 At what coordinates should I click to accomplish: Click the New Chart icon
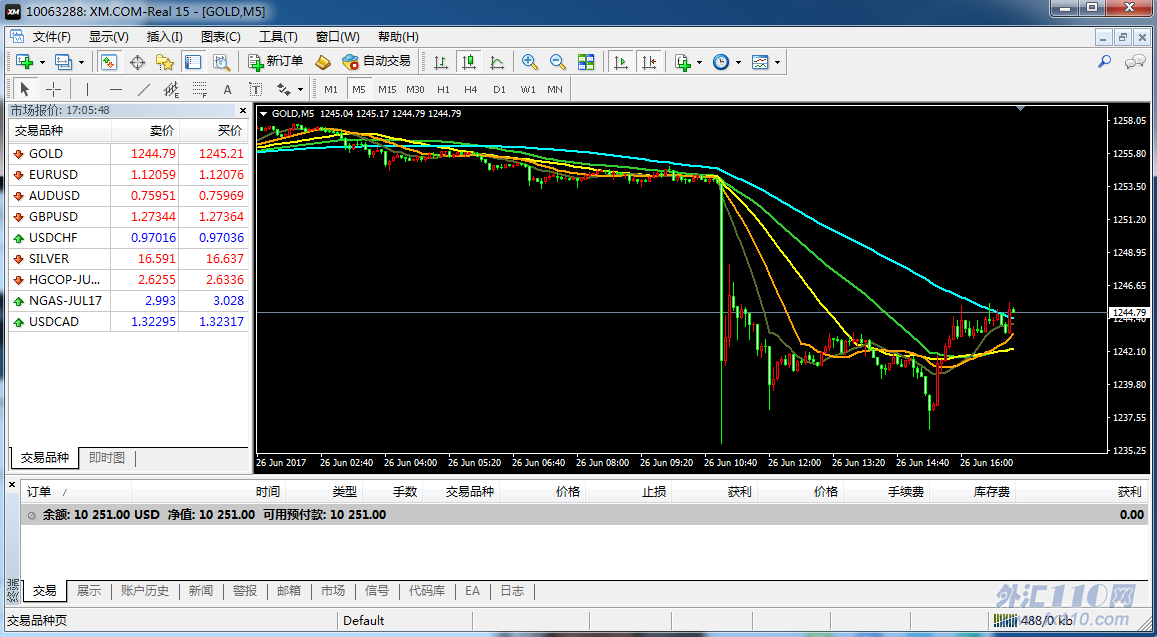click(24, 62)
